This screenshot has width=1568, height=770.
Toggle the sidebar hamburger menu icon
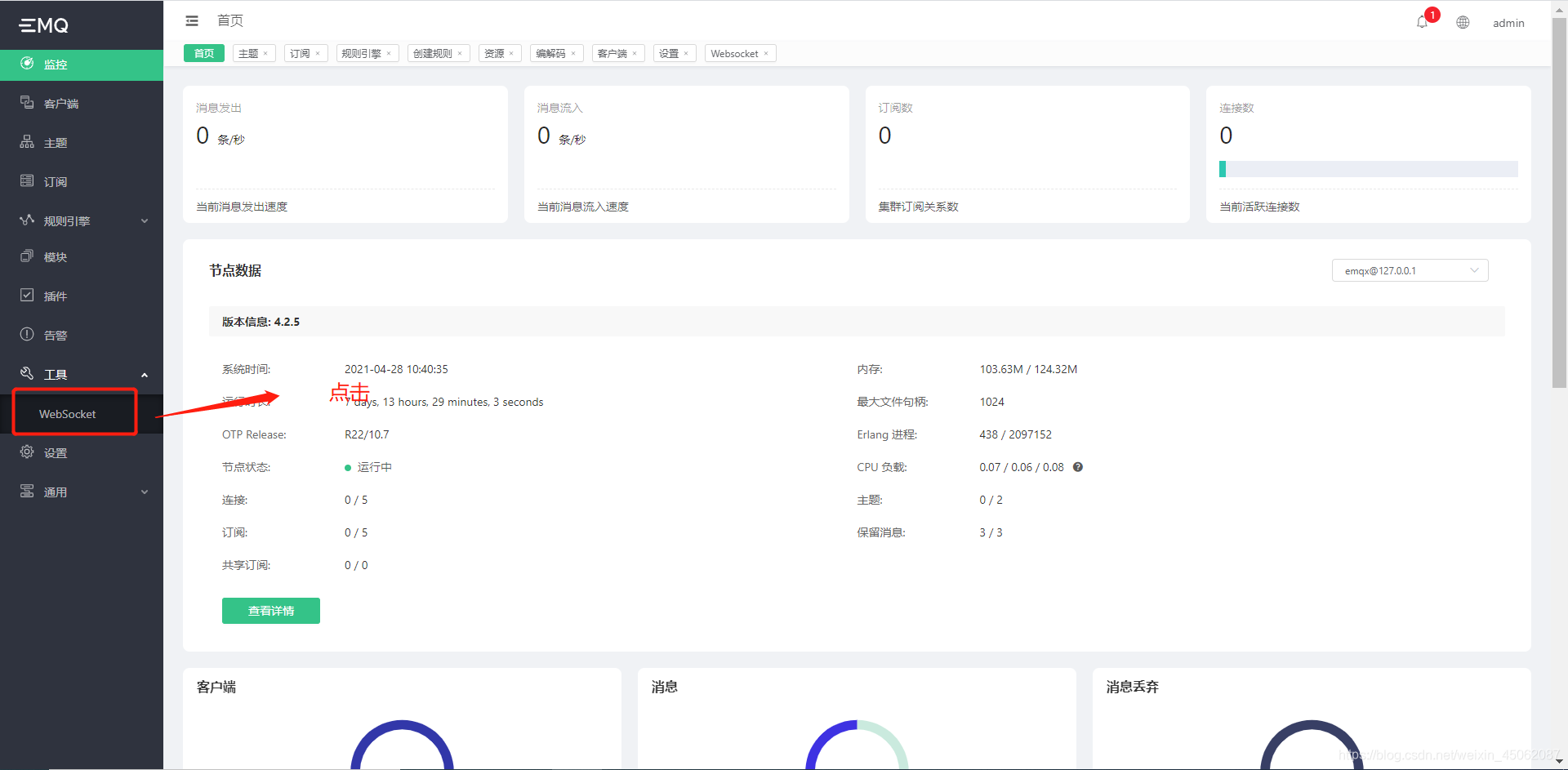(192, 21)
